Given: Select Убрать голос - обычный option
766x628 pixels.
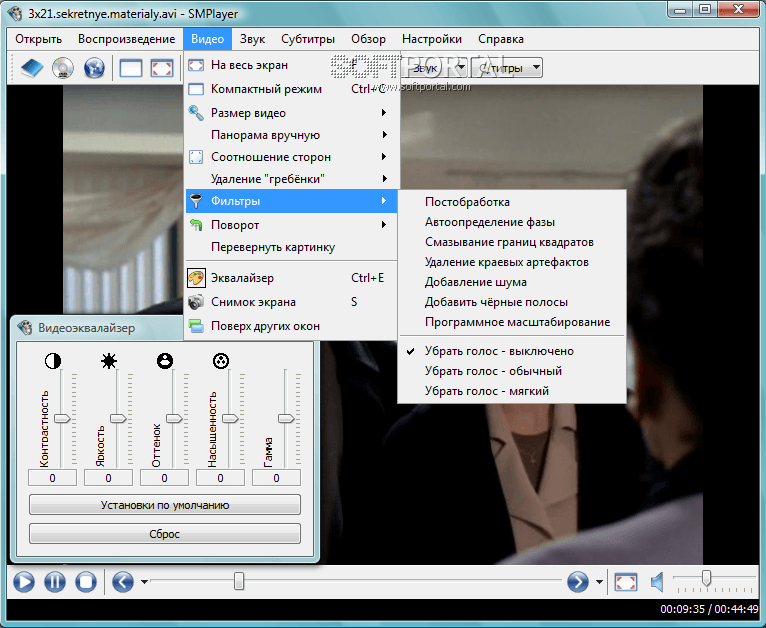Looking at the screenshot, I should (512, 371).
